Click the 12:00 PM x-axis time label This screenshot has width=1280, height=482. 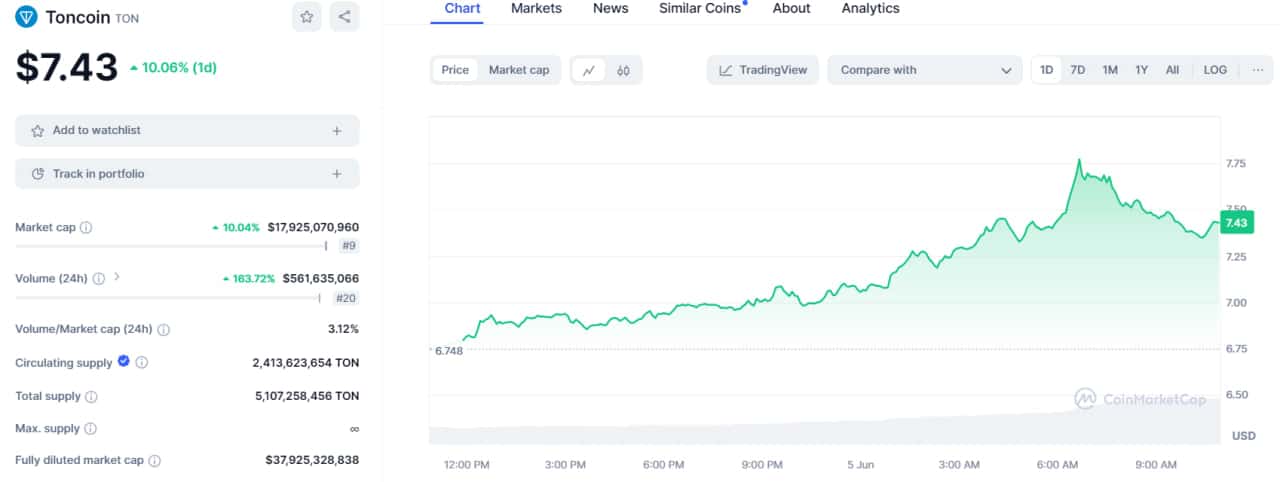(x=467, y=465)
